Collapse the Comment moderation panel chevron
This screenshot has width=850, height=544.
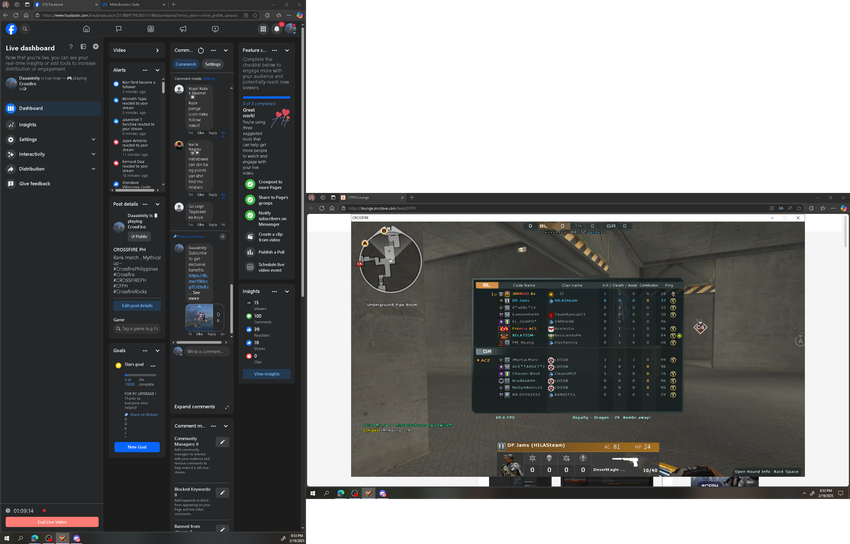tap(226, 426)
